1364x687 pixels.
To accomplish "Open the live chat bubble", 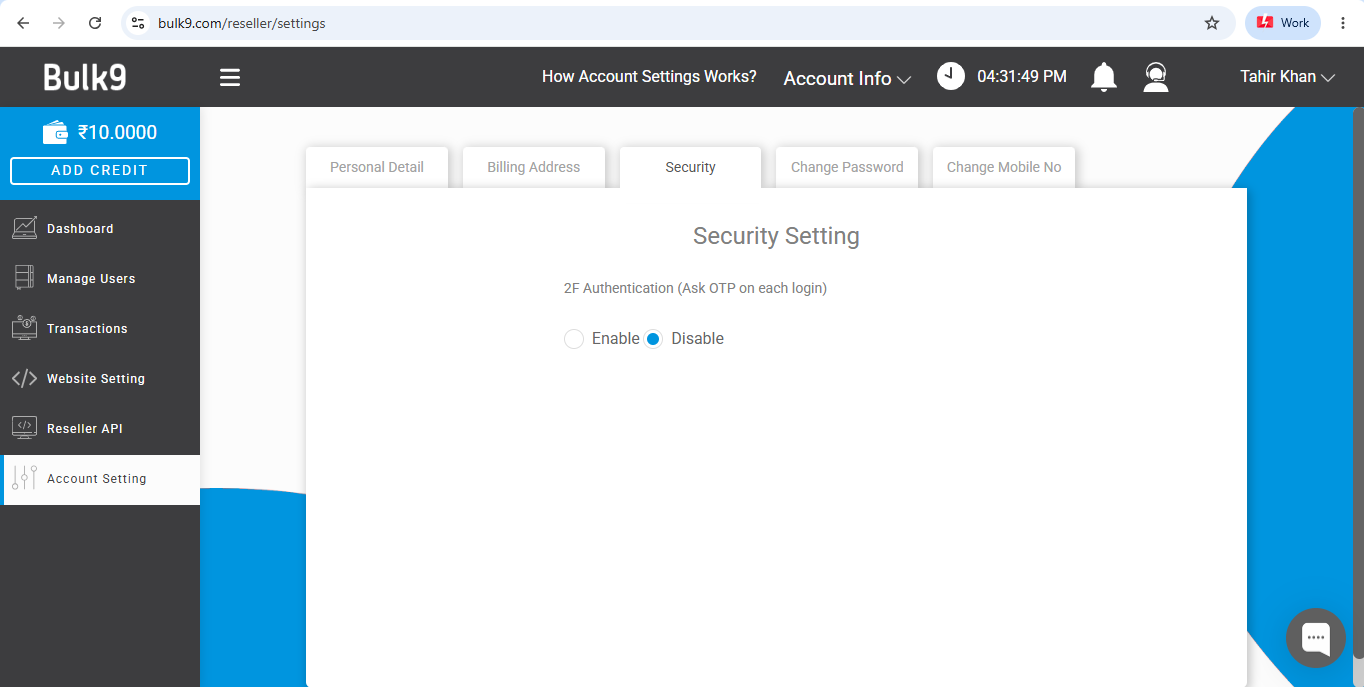I will pos(1315,637).
